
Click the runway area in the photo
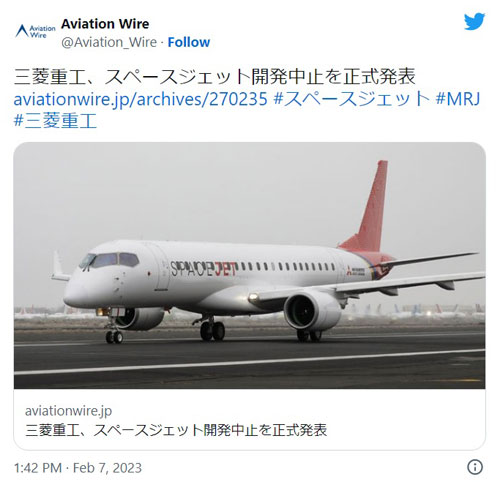pos(249,362)
